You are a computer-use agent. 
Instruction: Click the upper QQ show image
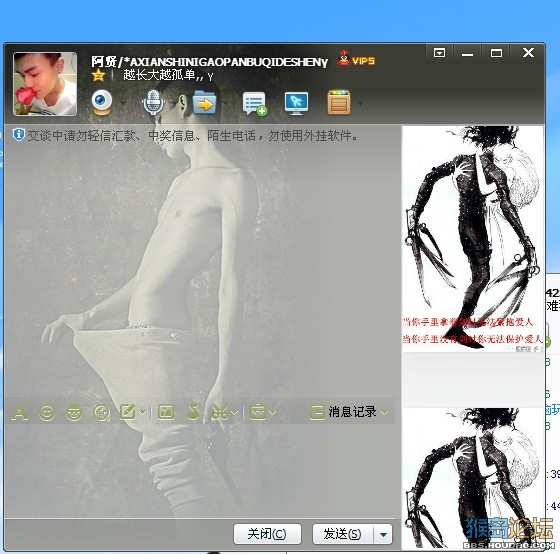(473, 239)
